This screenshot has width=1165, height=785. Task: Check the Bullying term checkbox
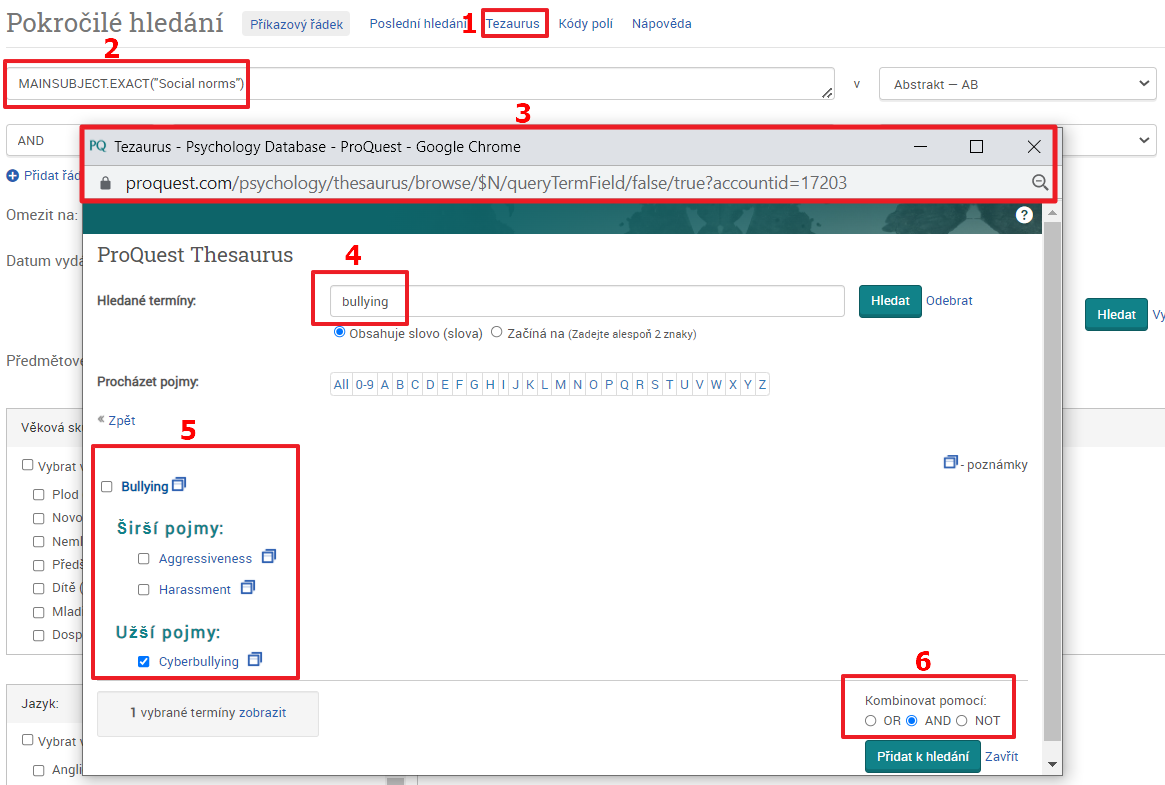coord(107,486)
